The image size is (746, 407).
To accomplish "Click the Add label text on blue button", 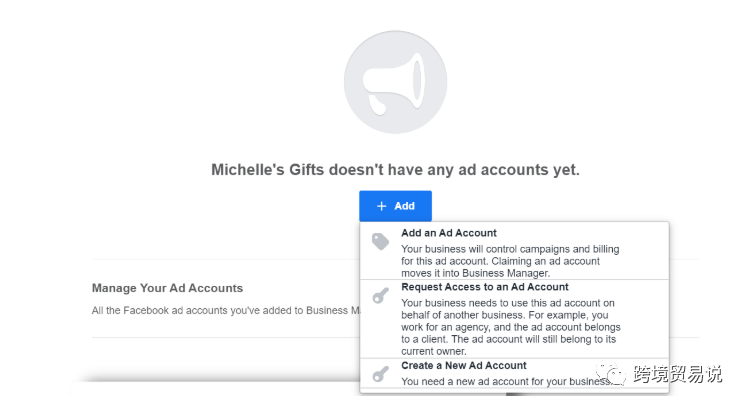I will coord(404,206).
